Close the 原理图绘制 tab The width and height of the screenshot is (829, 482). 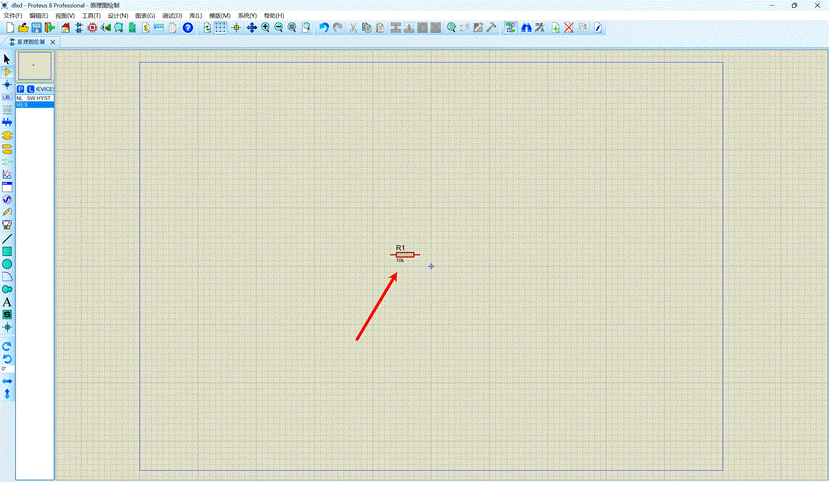coord(52,42)
